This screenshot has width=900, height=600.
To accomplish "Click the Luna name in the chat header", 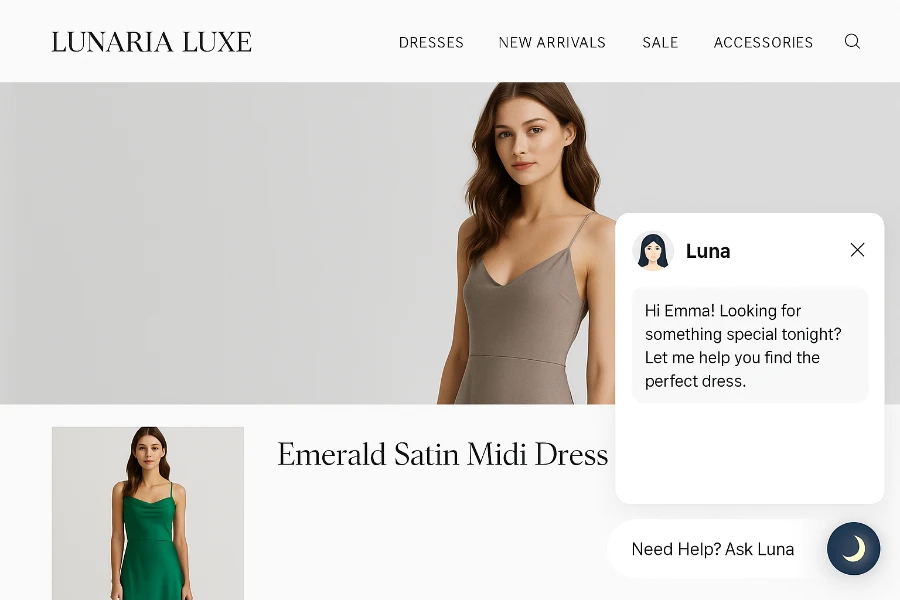I will [708, 251].
